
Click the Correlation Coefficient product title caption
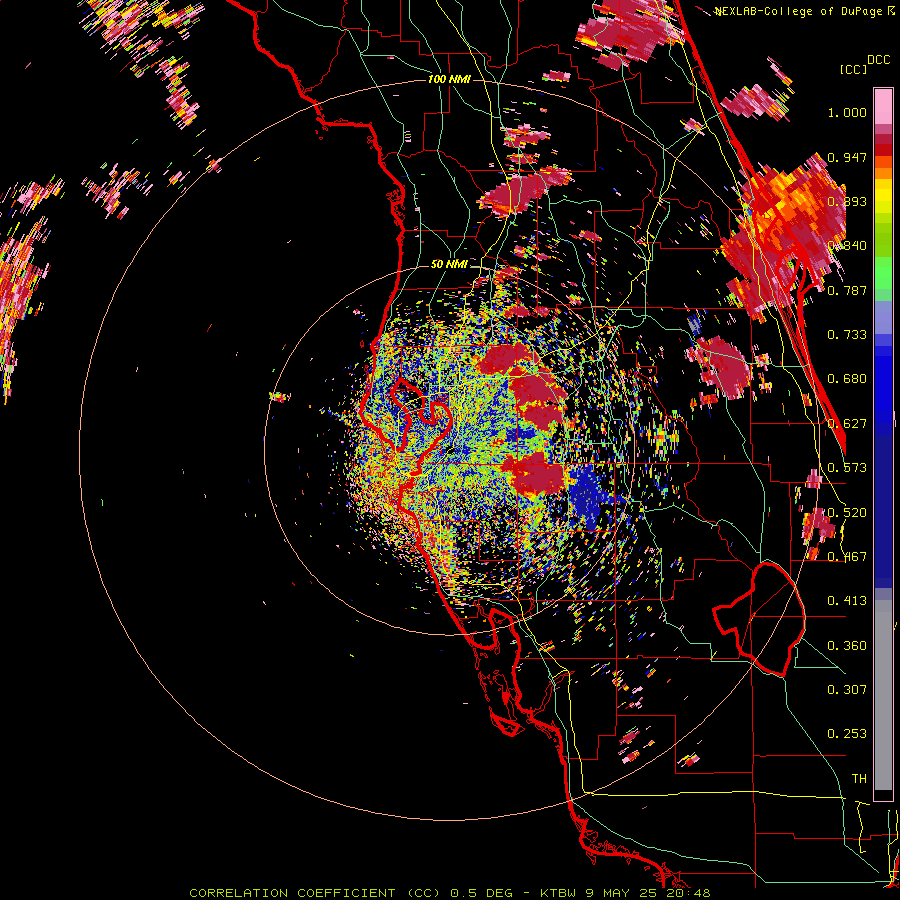[x=450, y=893]
